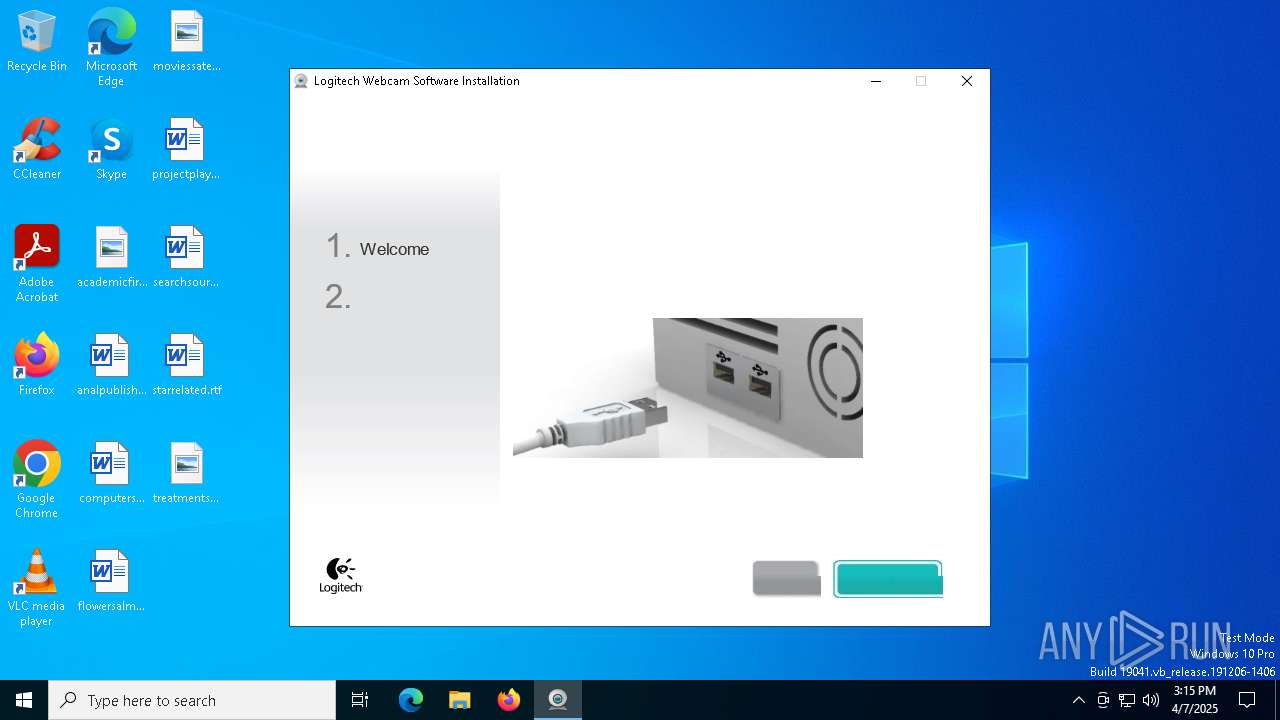The height and width of the screenshot is (720, 1280).
Task: Select the academicfir image file
Action: point(111,257)
